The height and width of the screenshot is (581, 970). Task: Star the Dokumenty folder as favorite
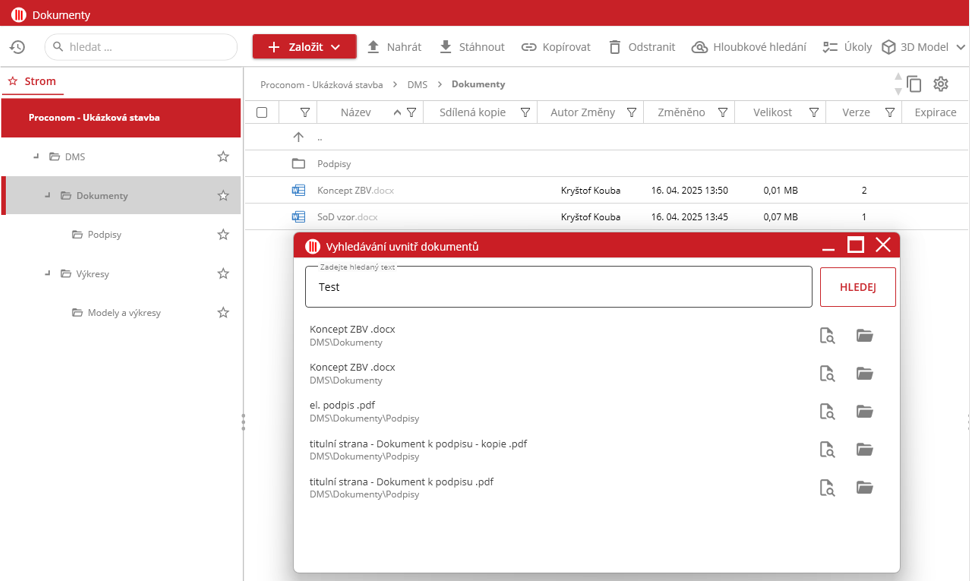[223, 196]
